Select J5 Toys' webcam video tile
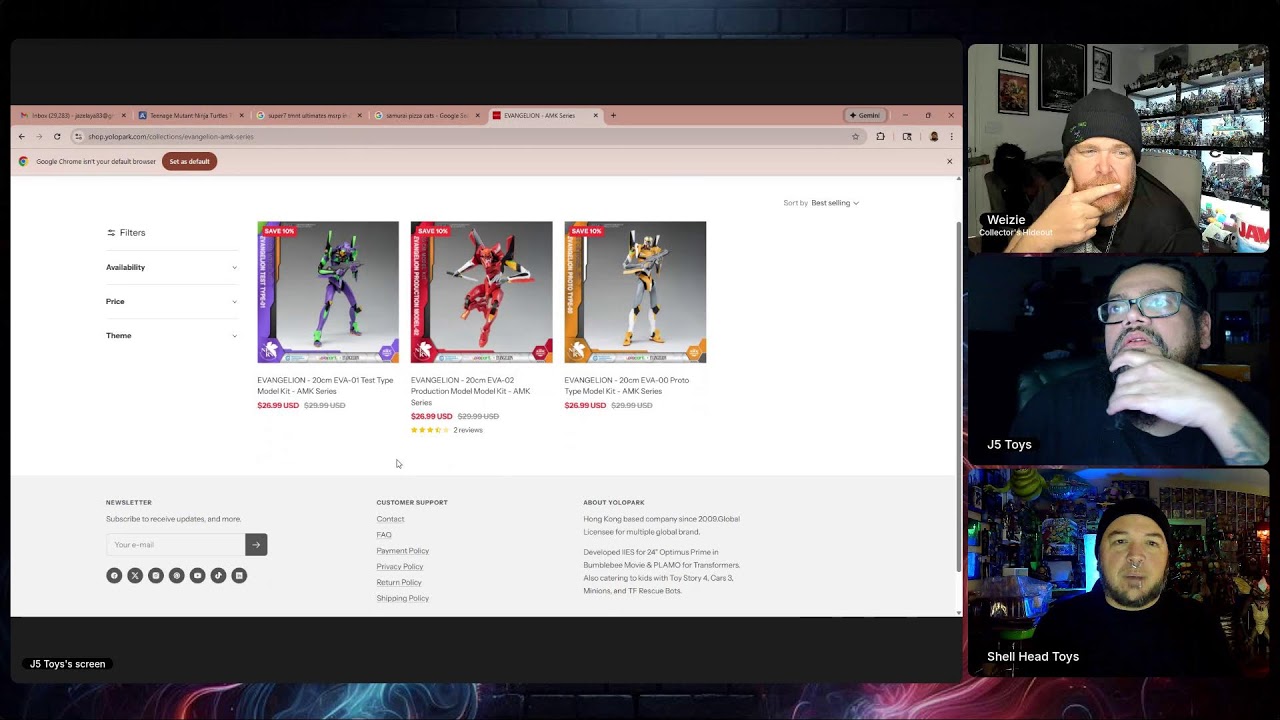Image resolution: width=1280 pixels, height=720 pixels. click(1118, 360)
